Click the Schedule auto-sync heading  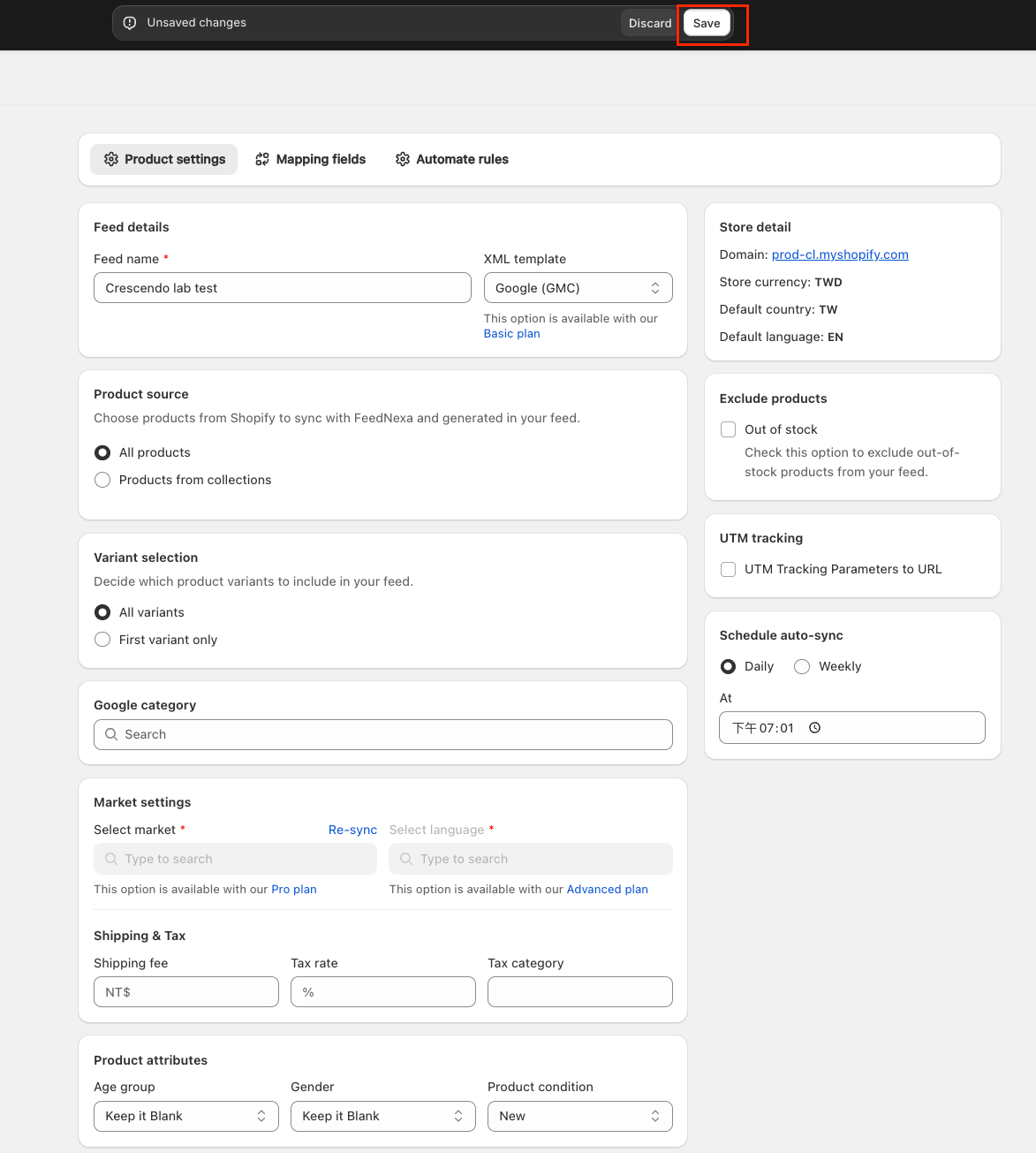pos(782,635)
